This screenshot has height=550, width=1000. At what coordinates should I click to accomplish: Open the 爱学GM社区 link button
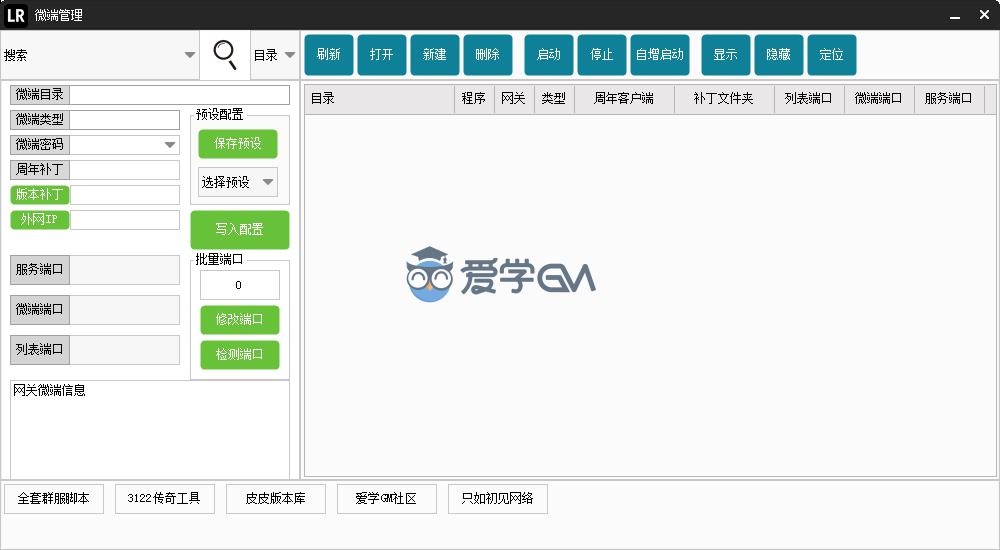tap(386, 499)
